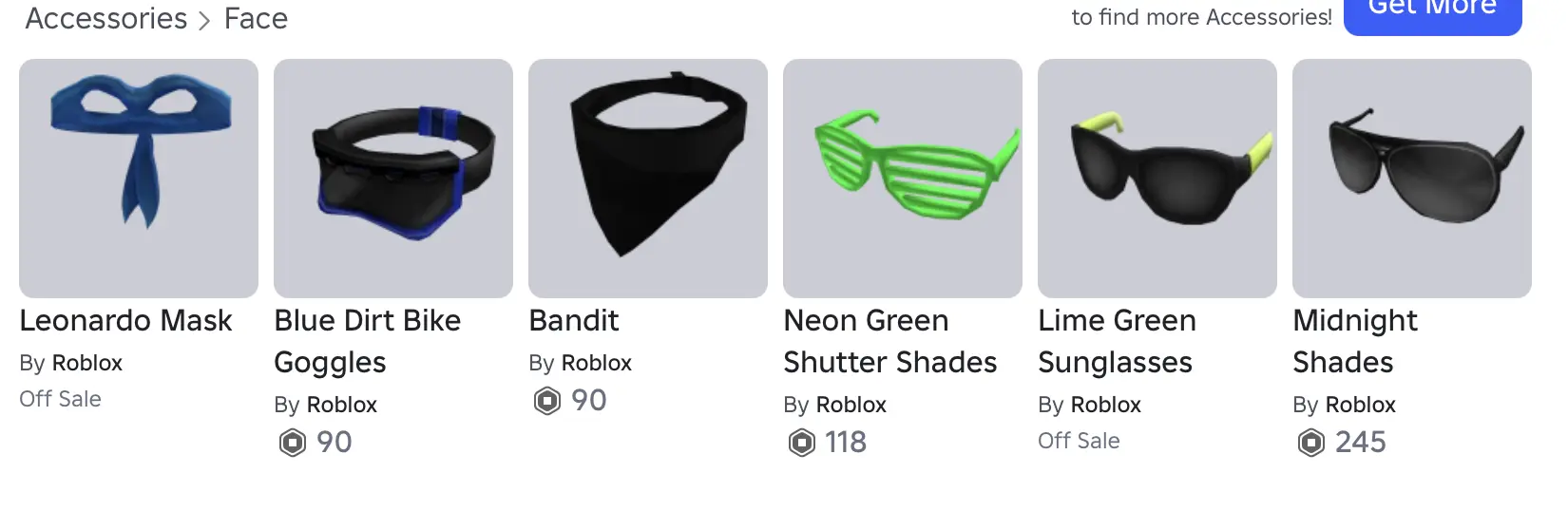Open the Lime Green Sunglasses thumbnail

pos(1157,179)
